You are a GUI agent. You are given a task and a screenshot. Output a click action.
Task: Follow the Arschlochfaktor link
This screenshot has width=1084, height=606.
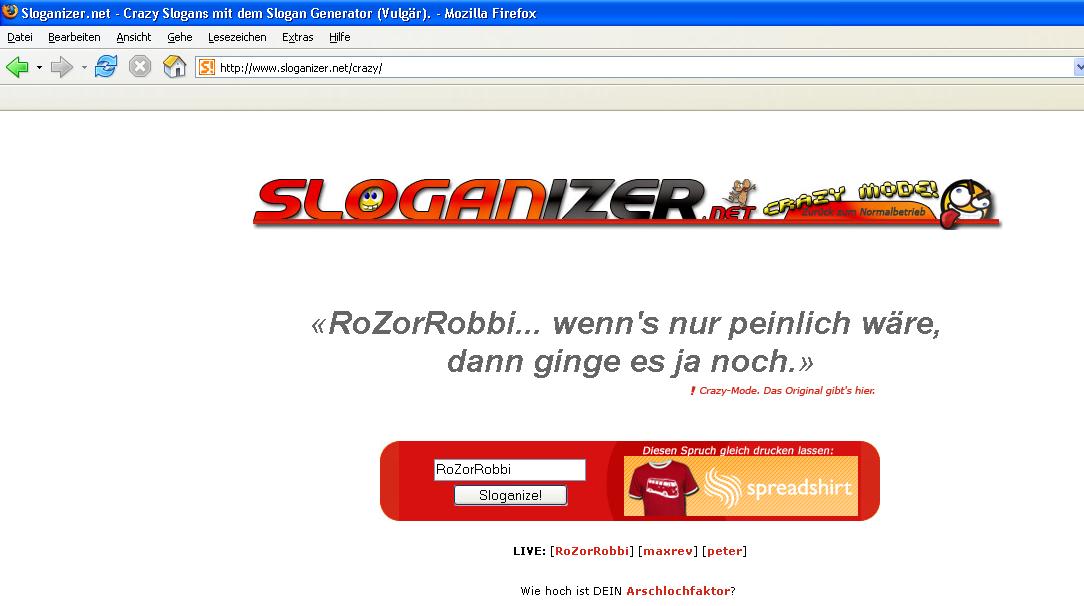pyautogui.click(x=678, y=591)
